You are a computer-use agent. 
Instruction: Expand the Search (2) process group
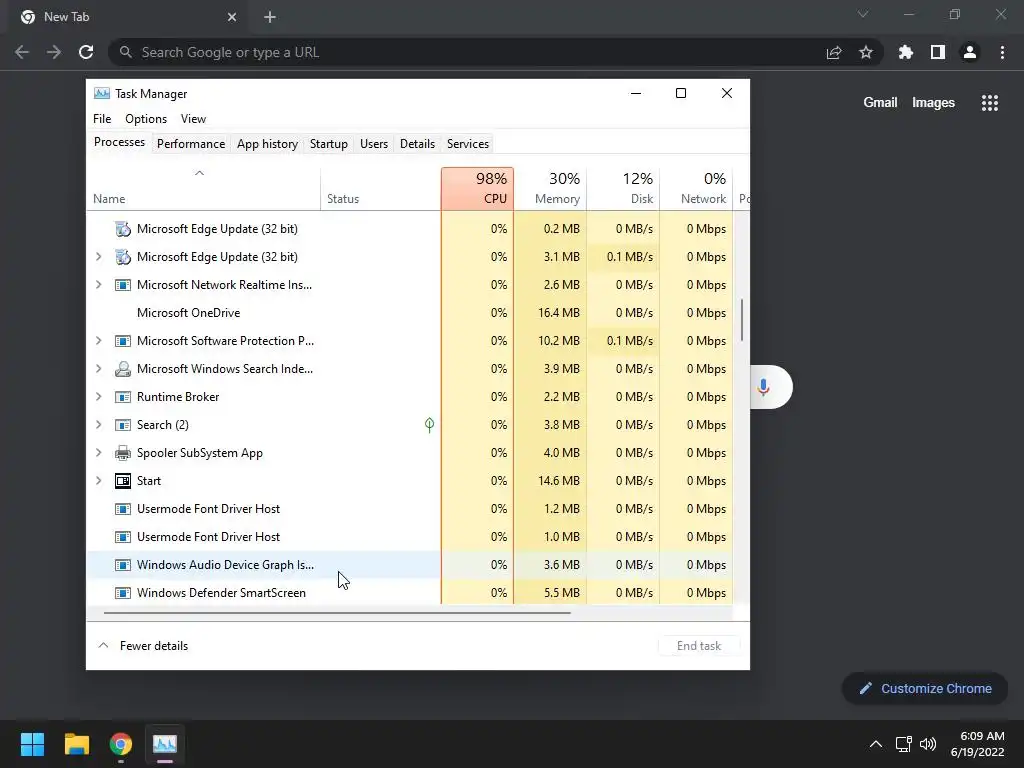[x=99, y=425]
